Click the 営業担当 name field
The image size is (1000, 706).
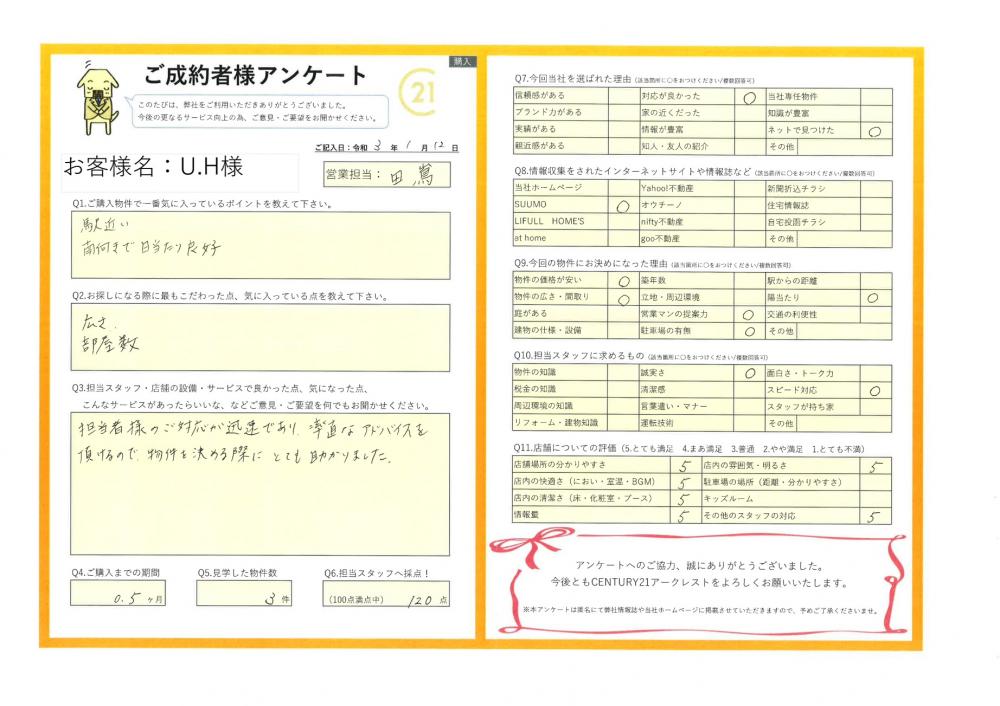click(x=385, y=176)
